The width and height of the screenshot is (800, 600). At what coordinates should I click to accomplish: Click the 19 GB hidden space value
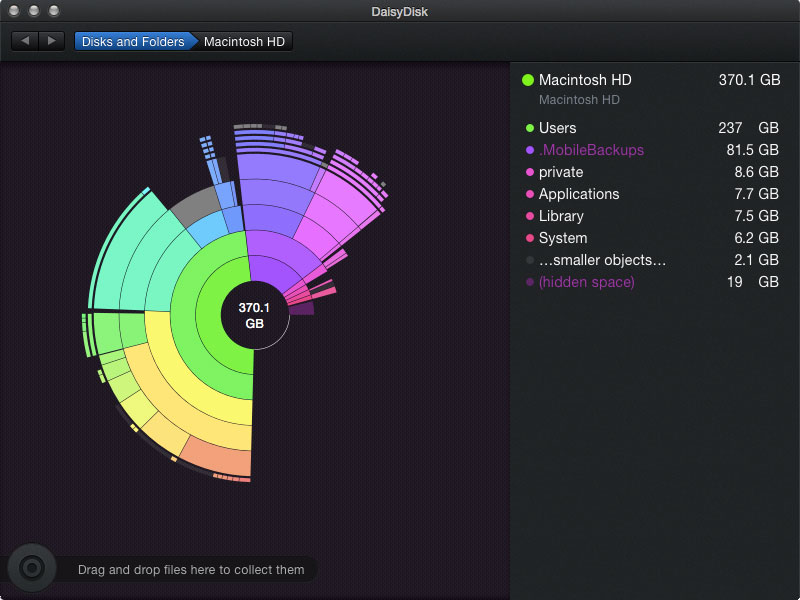click(753, 282)
